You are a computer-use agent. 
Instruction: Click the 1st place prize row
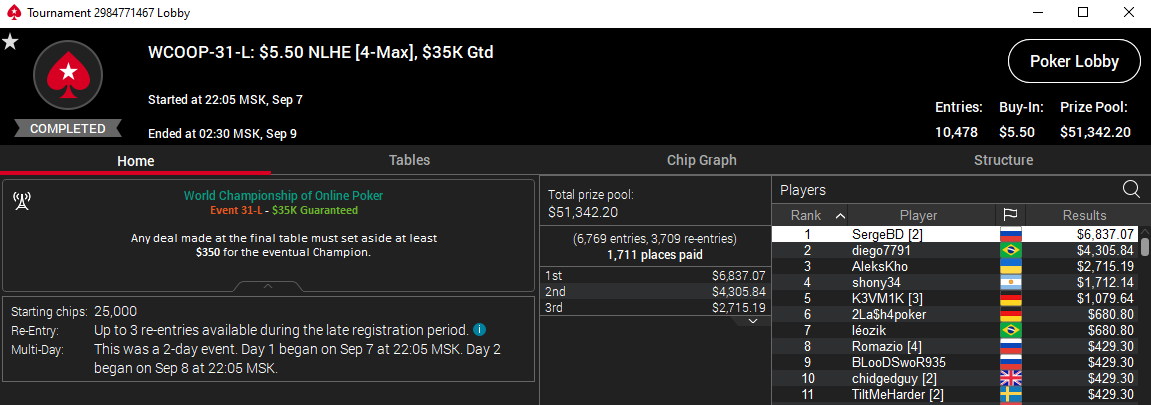click(x=656, y=276)
